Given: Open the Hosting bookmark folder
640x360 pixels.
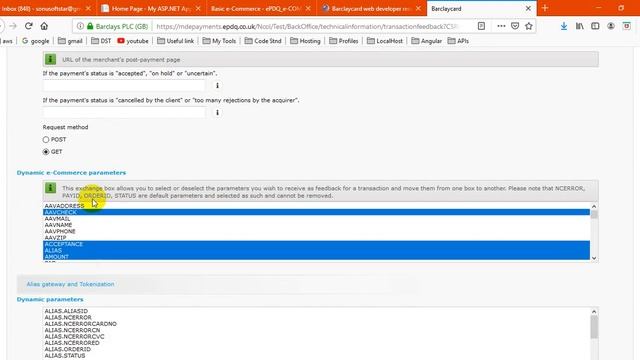Looking at the screenshot, I should tap(305, 41).
